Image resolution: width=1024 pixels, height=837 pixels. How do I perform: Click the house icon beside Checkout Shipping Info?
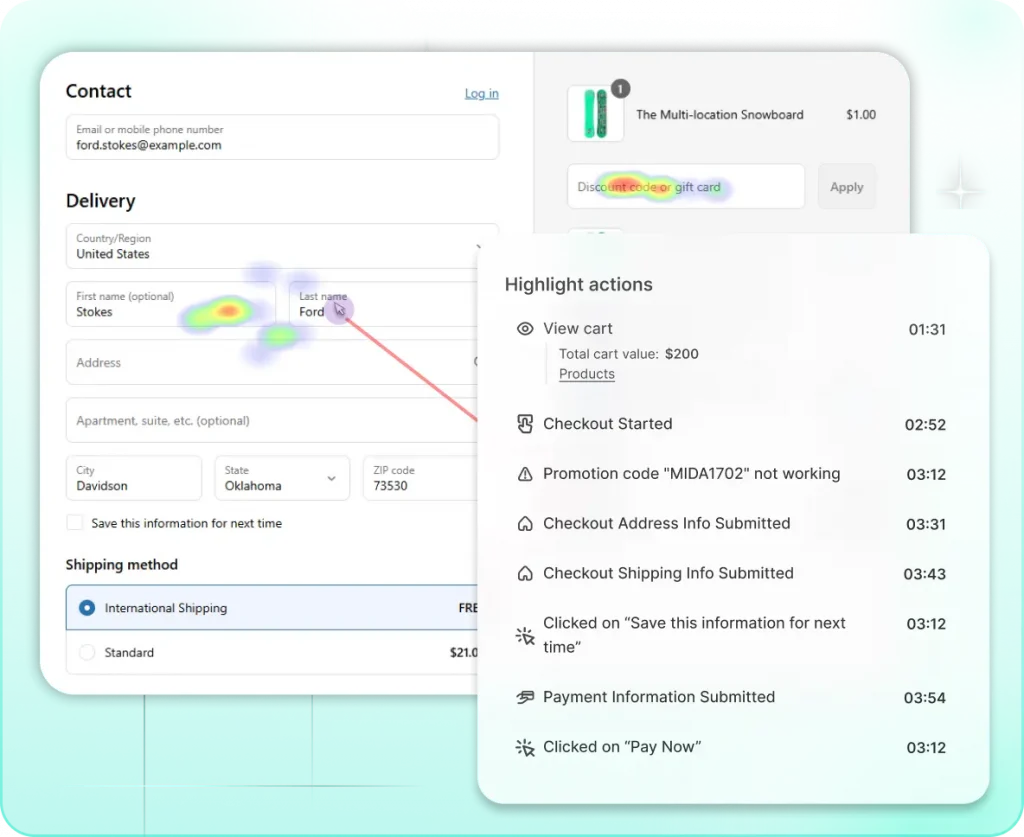click(x=525, y=574)
